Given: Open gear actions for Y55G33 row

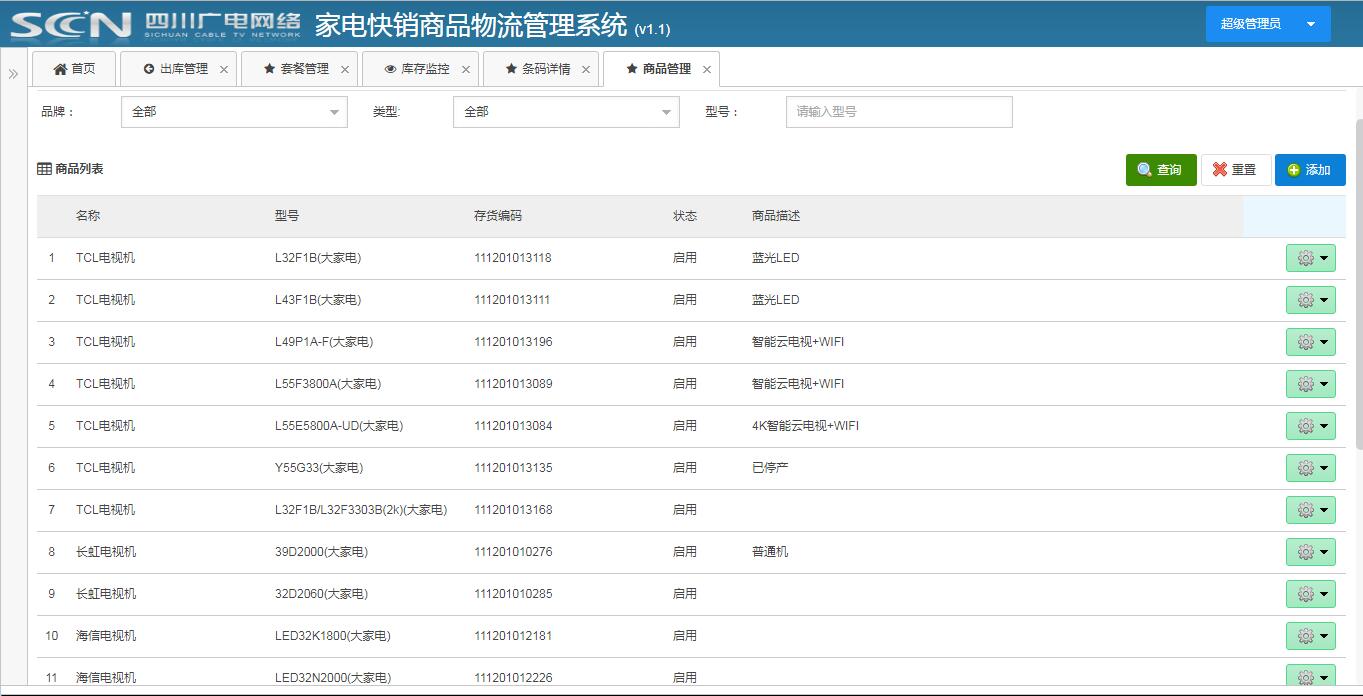Looking at the screenshot, I should (x=1310, y=468).
